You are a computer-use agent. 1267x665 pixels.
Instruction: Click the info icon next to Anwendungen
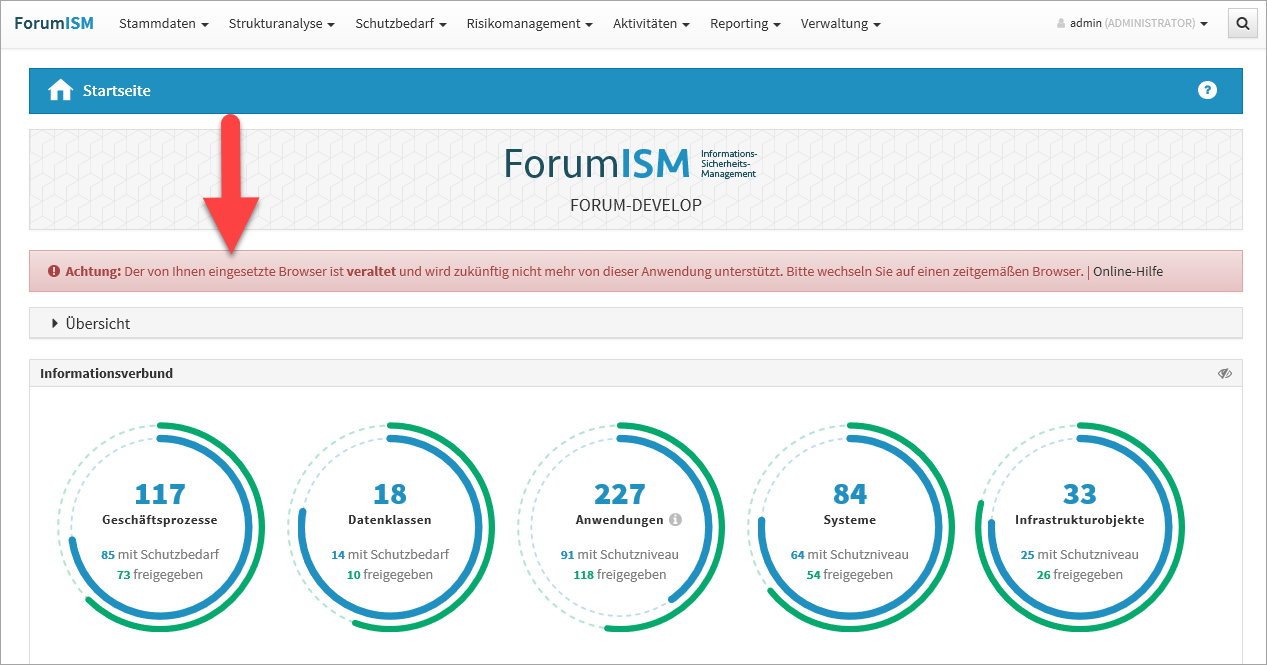click(675, 520)
